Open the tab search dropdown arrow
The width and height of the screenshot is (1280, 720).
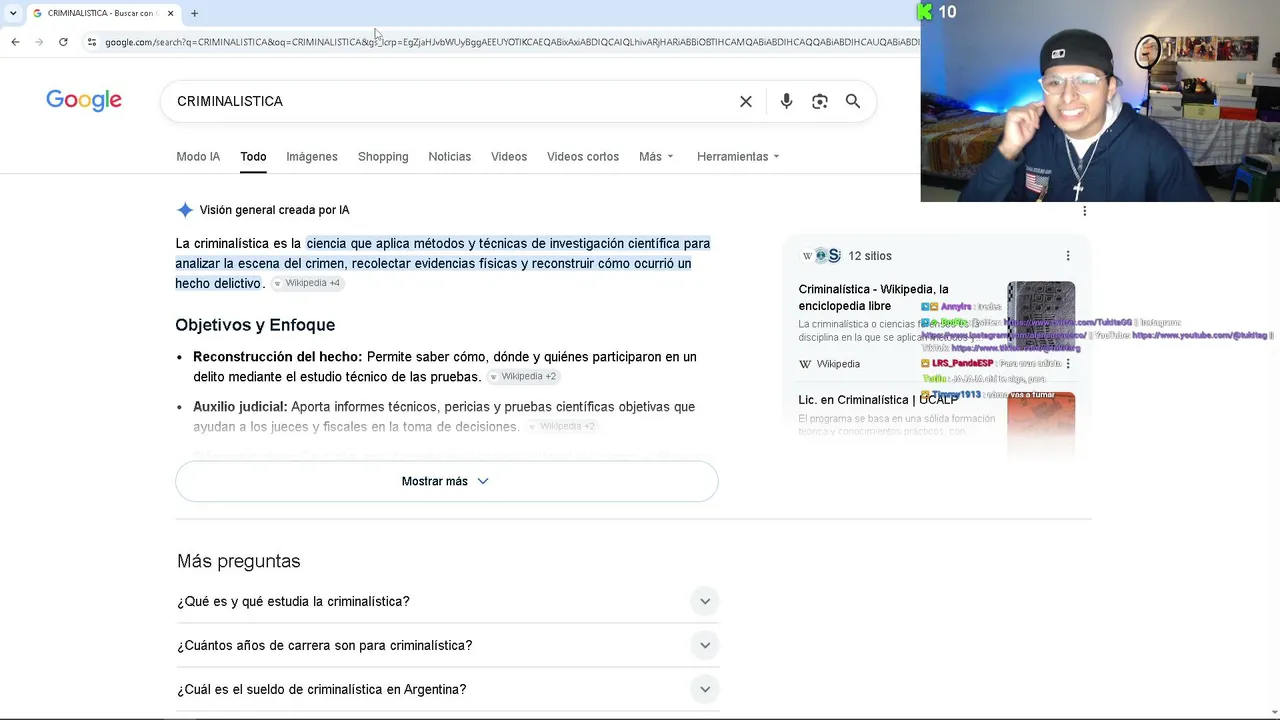[13, 13]
